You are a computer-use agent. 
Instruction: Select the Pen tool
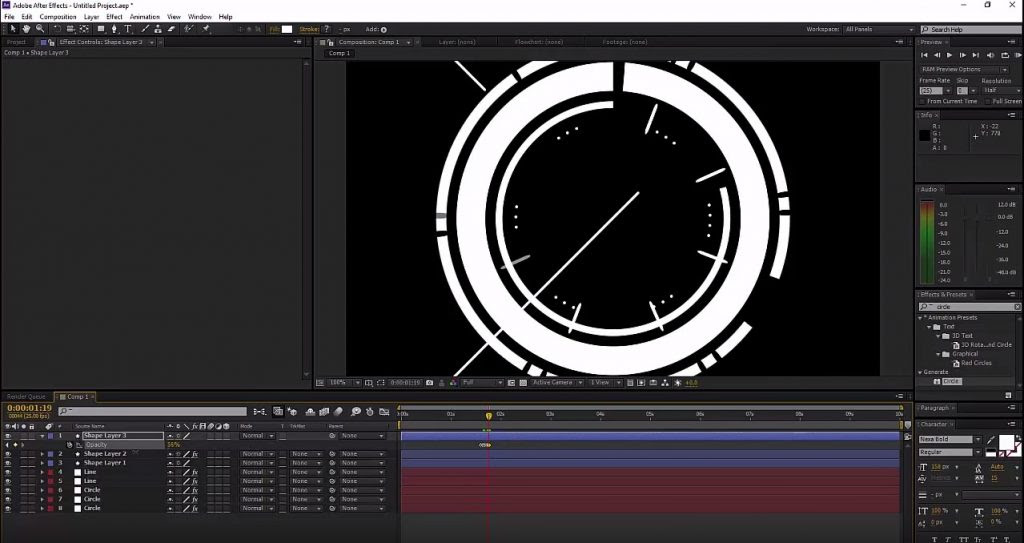click(114, 29)
